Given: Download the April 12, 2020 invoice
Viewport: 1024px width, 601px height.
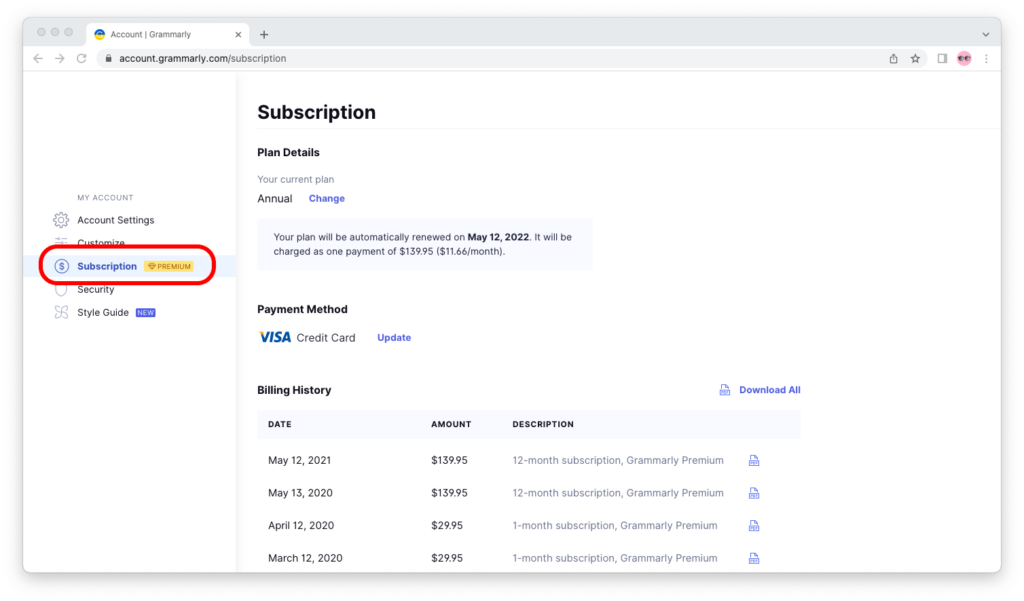Looking at the screenshot, I should (754, 526).
